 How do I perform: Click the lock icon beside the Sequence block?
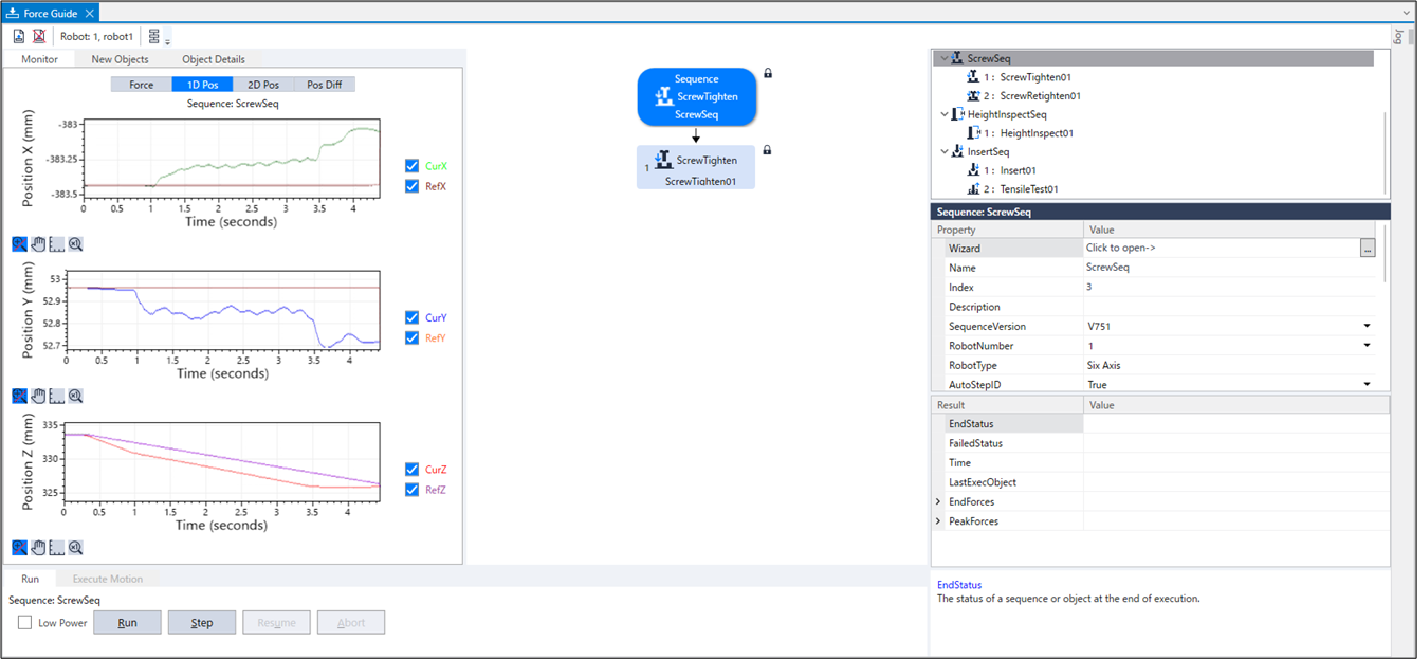pos(768,73)
